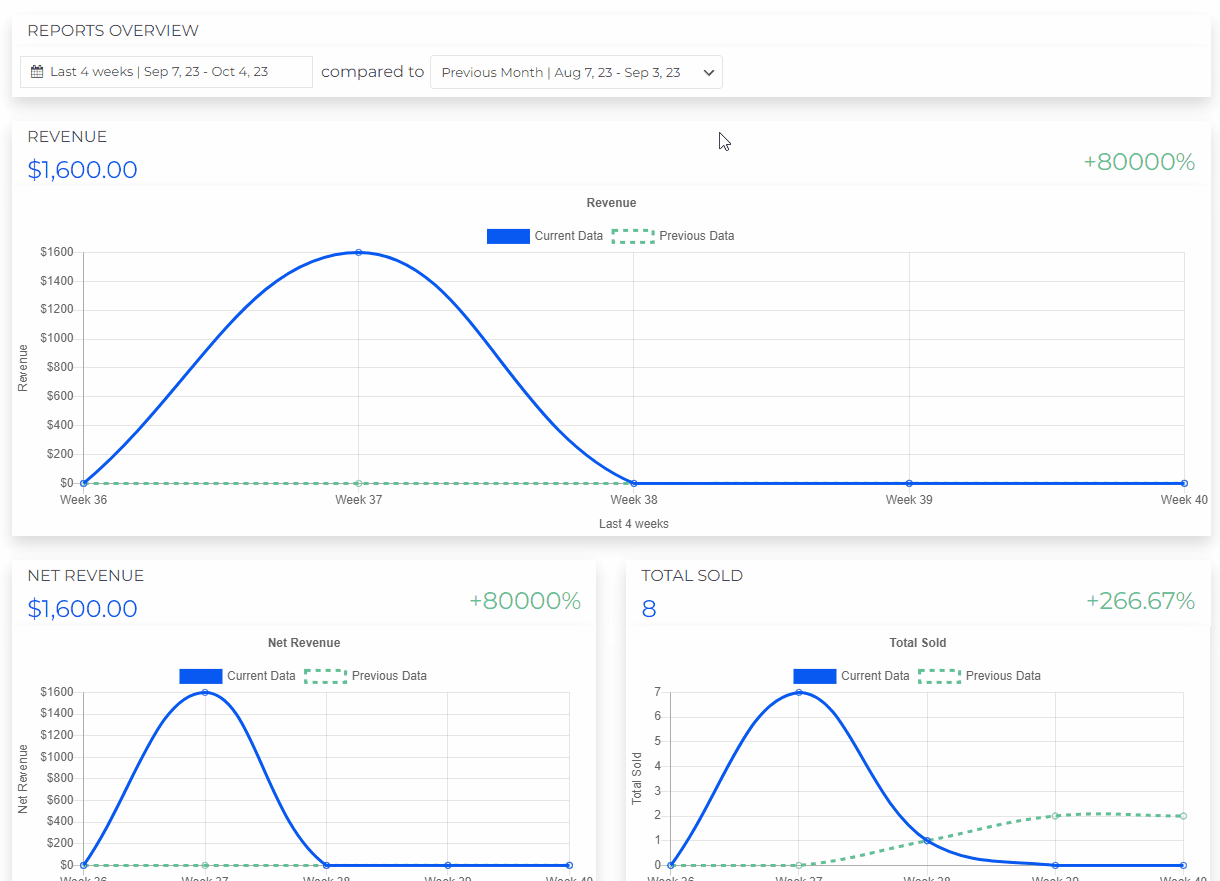Click the Week 40 axis label on Revenue chart

pyautogui.click(x=1184, y=499)
